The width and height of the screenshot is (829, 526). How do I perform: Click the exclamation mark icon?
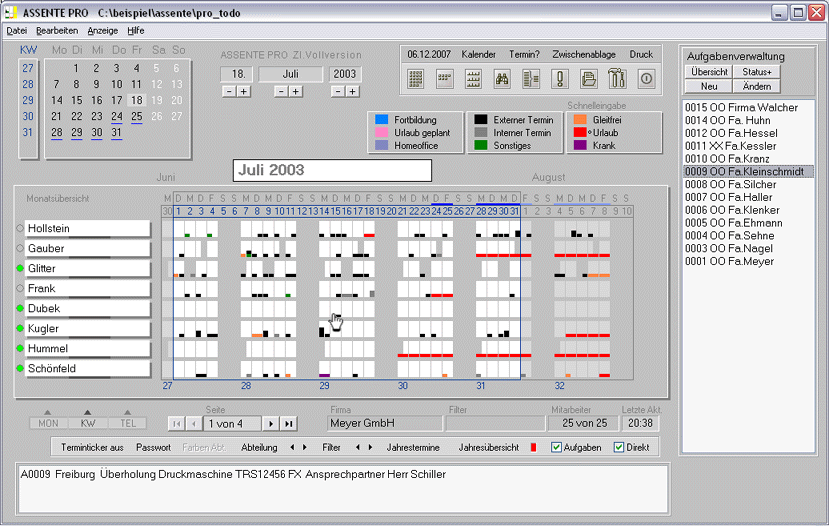click(x=560, y=79)
